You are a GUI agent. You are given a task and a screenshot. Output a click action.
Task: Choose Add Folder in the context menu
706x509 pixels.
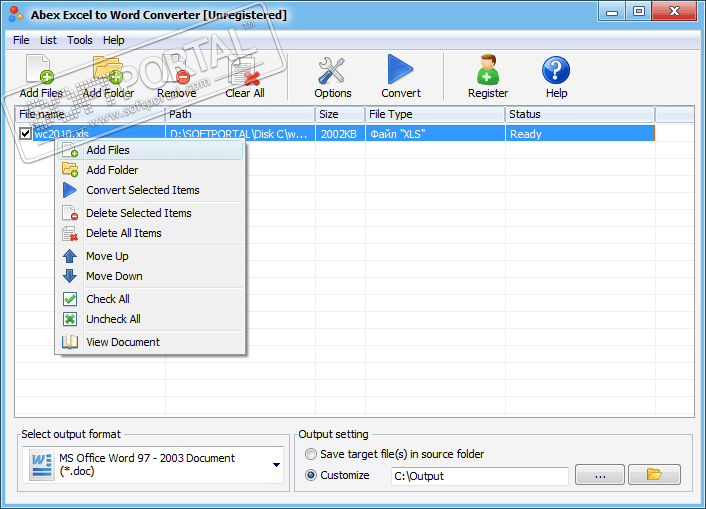coord(150,170)
